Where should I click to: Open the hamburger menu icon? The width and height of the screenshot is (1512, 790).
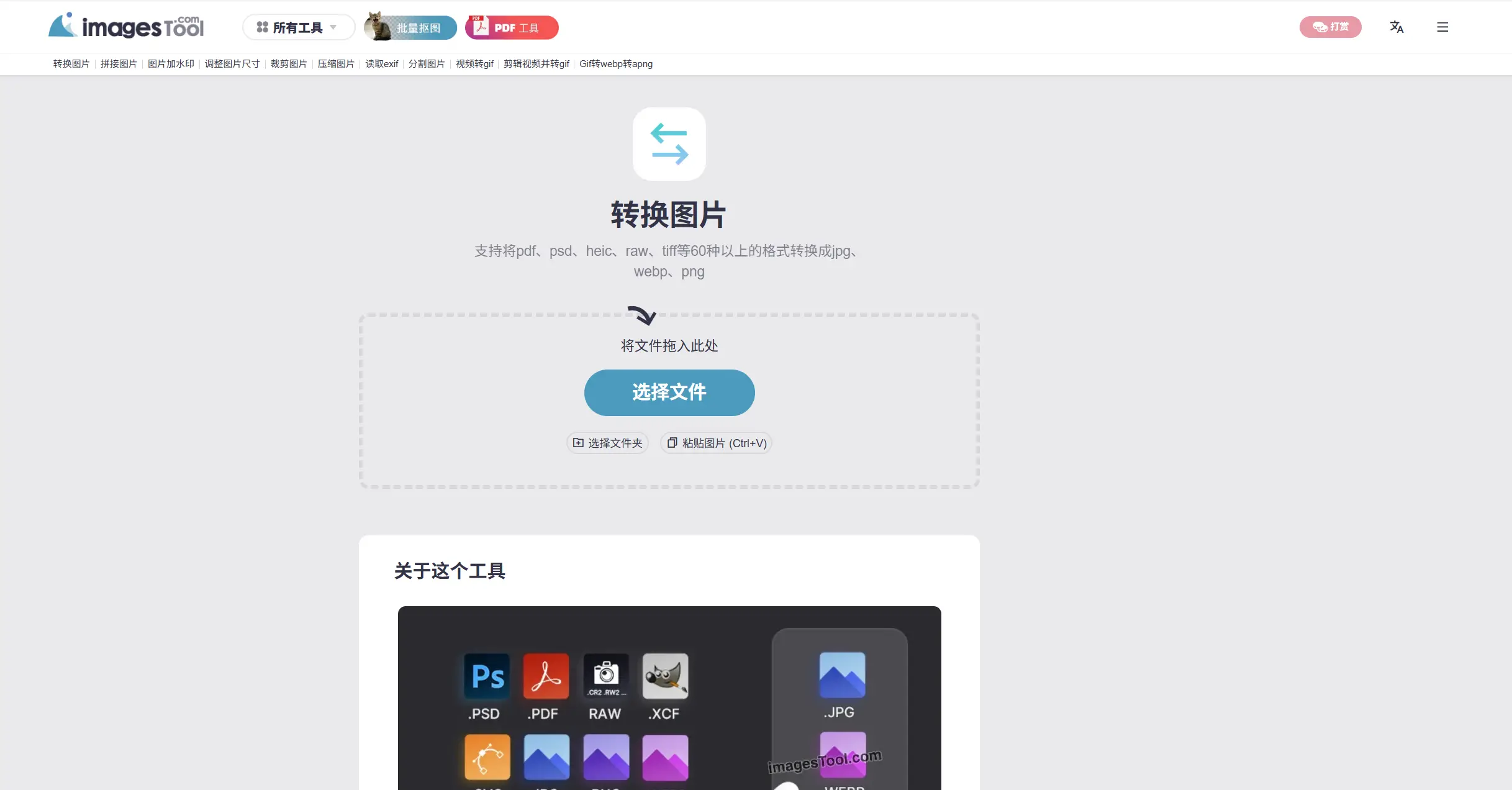point(1442,27)
